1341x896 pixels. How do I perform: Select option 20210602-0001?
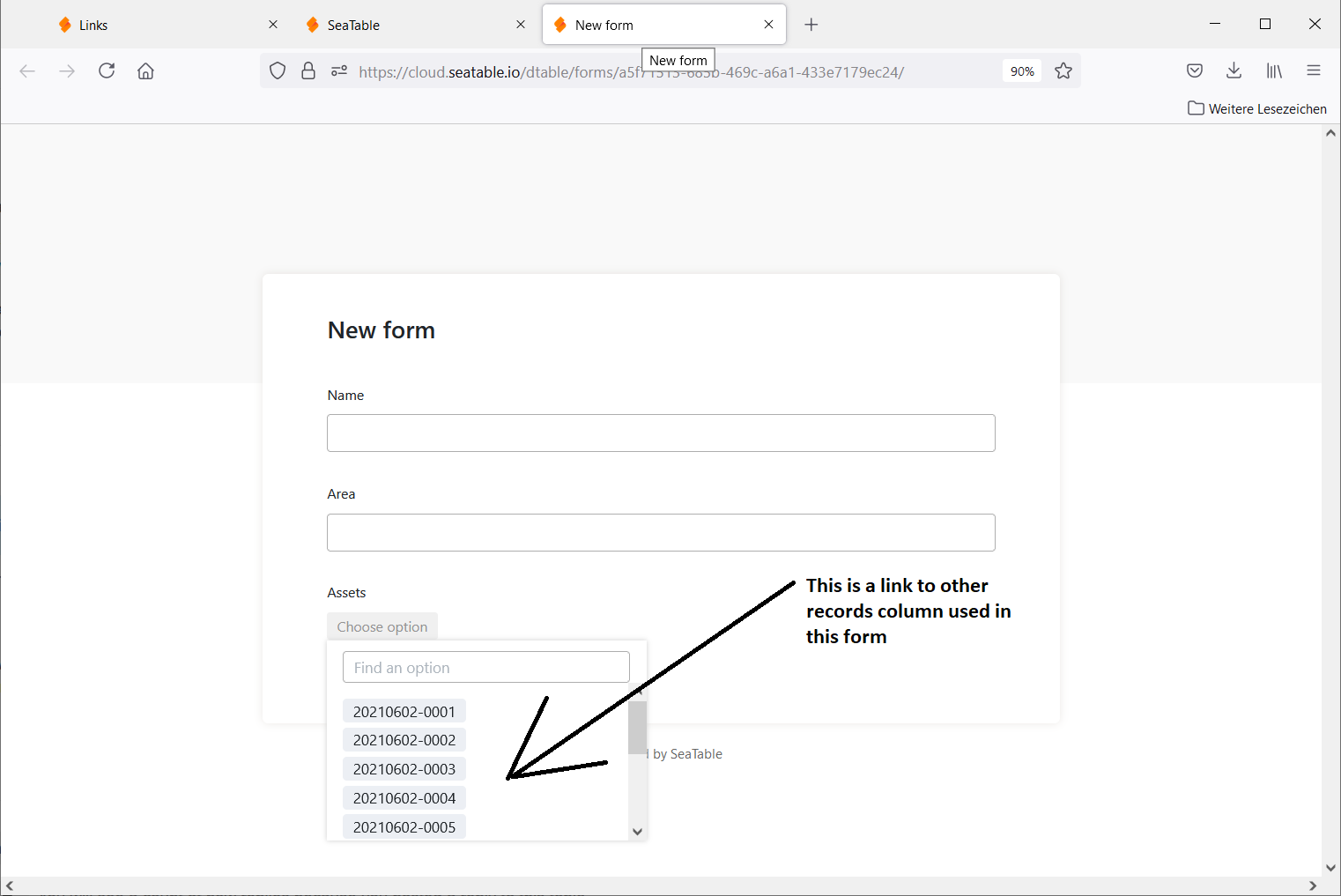tap(404, 712)
